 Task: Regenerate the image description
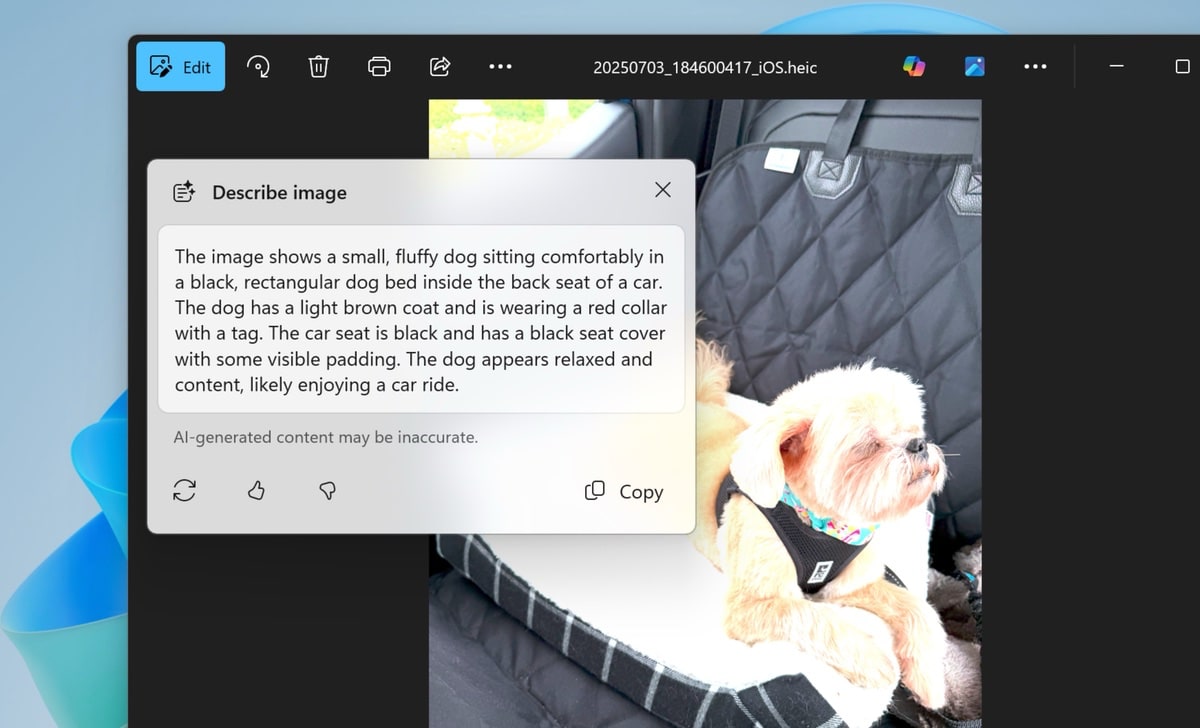click(x=185, y=490)
